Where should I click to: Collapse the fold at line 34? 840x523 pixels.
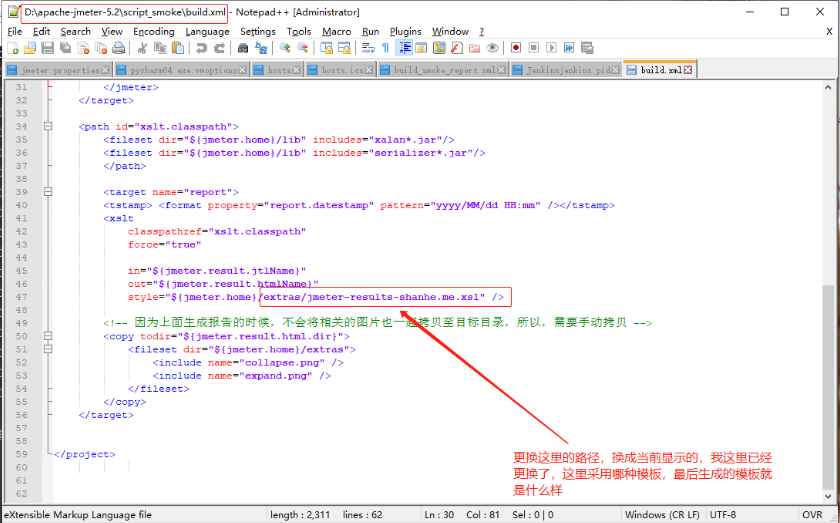pyautogui.click(x=48, y=126)
